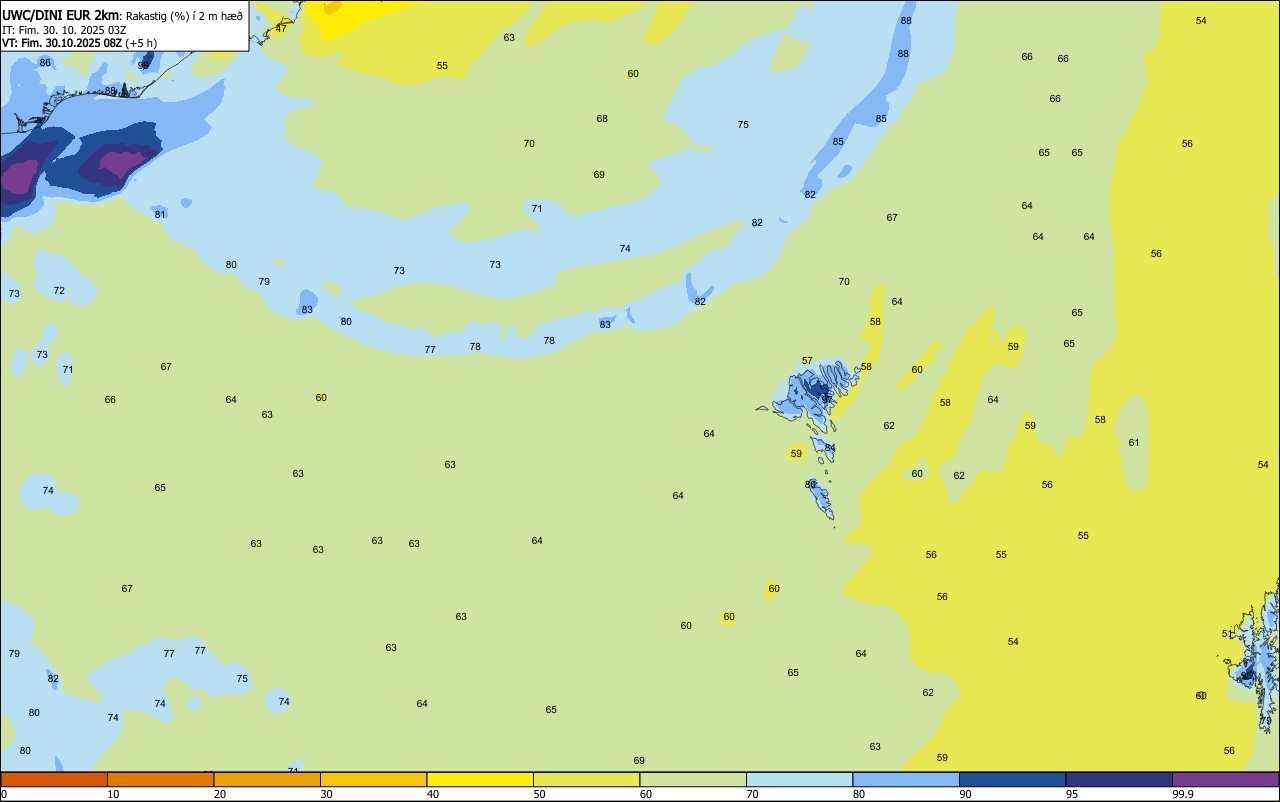Click the "UWC/DINI EUR 2km" map title
The height and width of the screenshot is (802, 1280).
click(61, 15)
